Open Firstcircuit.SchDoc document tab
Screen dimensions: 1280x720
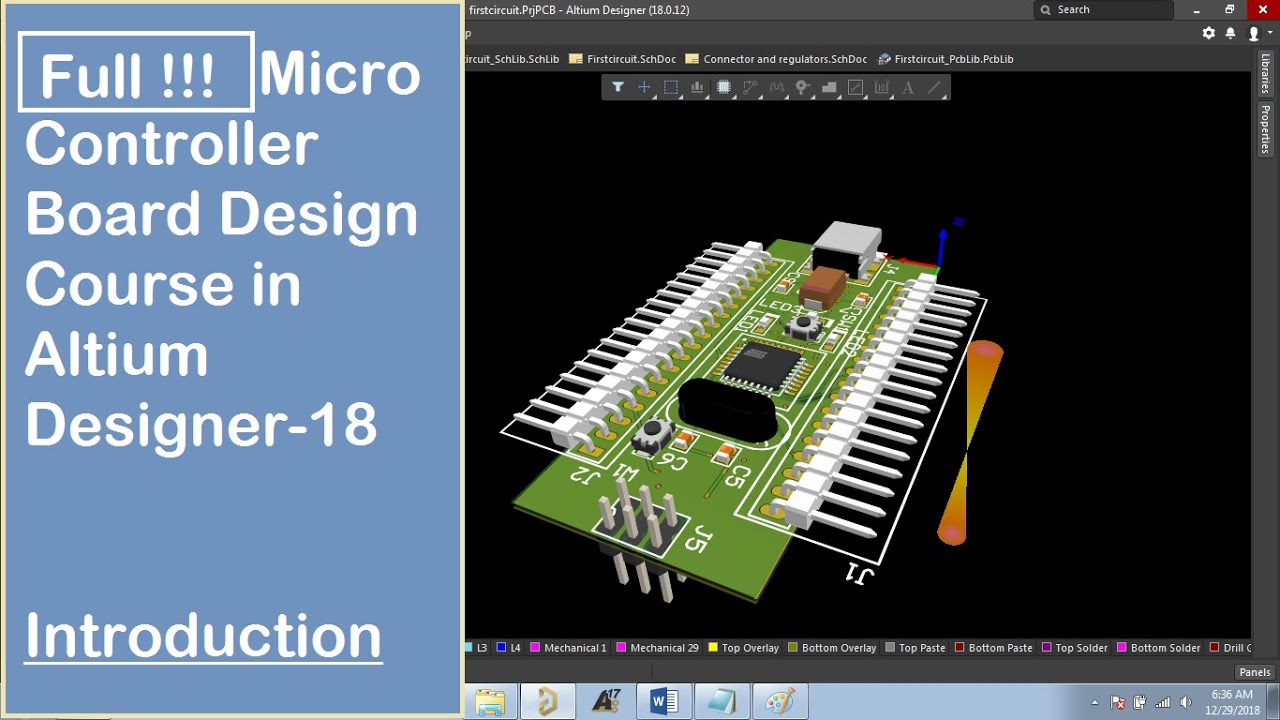pyautogui.click(x=622, y=59)
